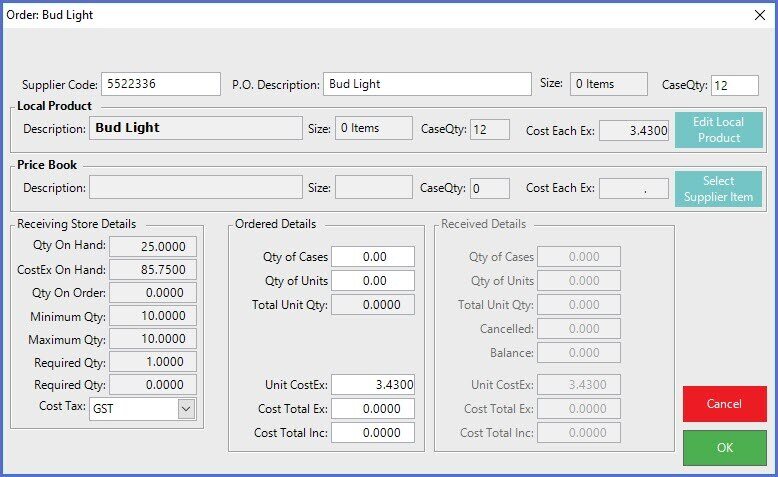Image resolution: width=778 pixels, height=477 pixels.
Task: Click the Supplier Code field showing 5522336
Action: pyautogui.click(x=161, y=84)
